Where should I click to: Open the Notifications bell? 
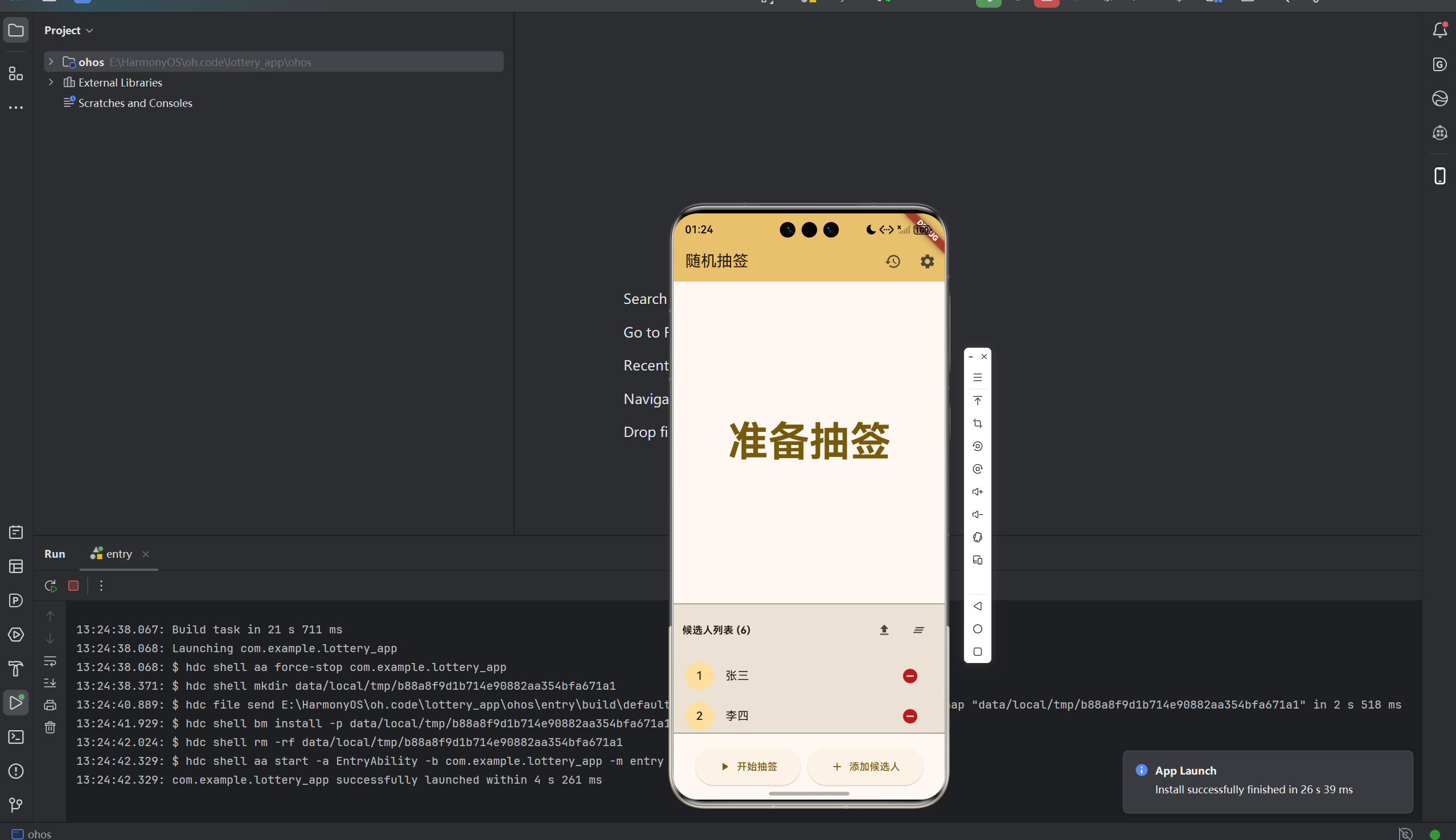tap(1439, 30)
